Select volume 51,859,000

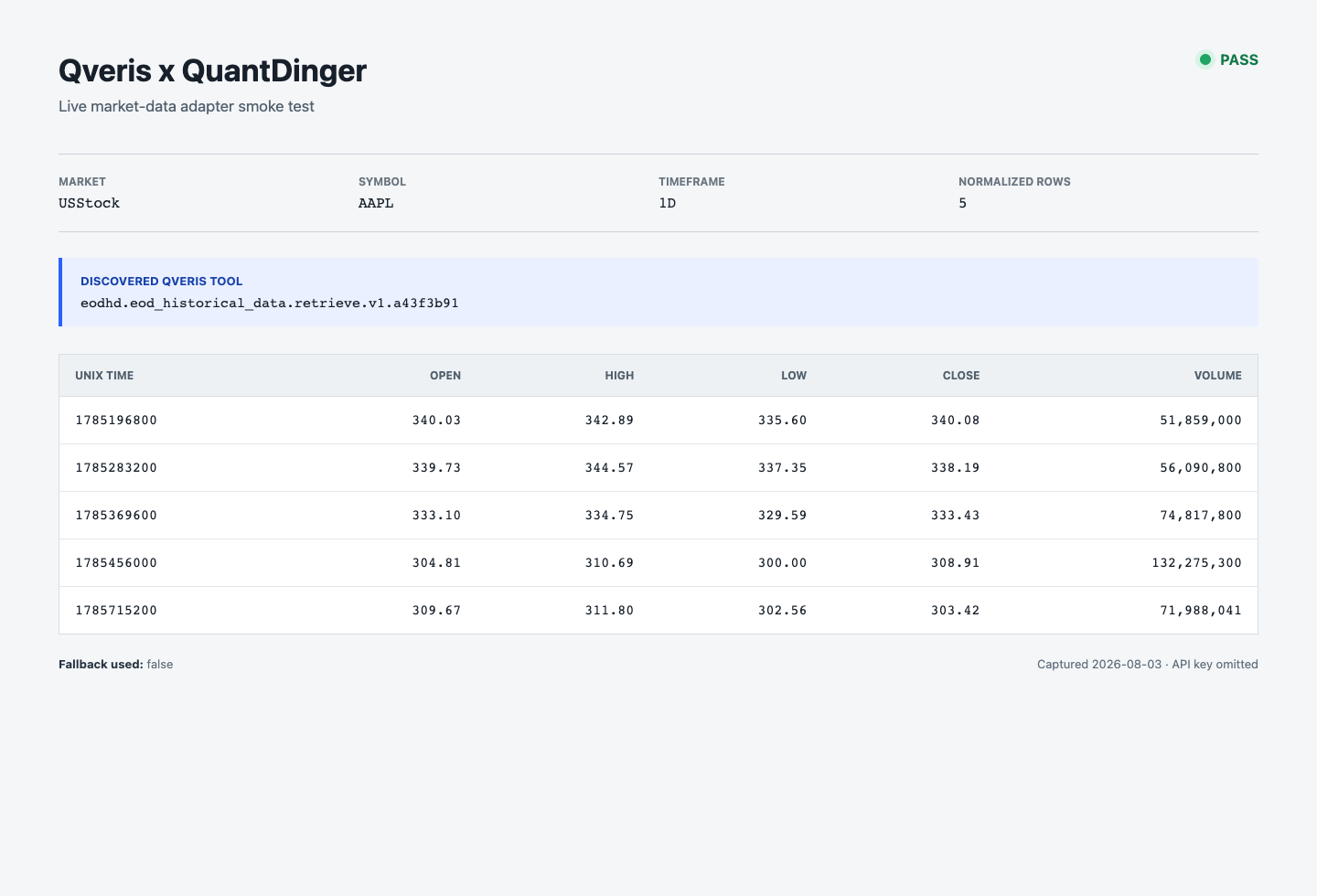[x=1201, y=421]
